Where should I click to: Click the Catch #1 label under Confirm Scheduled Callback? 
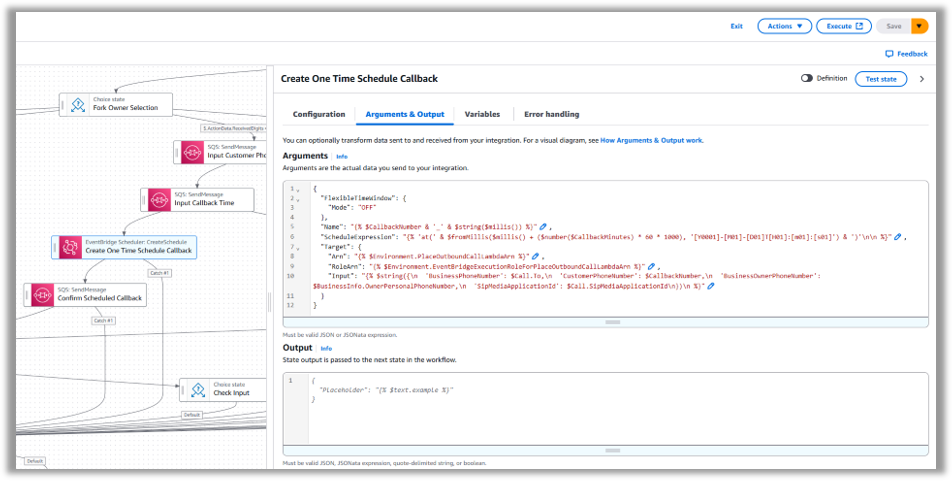[x=103, y=320]
